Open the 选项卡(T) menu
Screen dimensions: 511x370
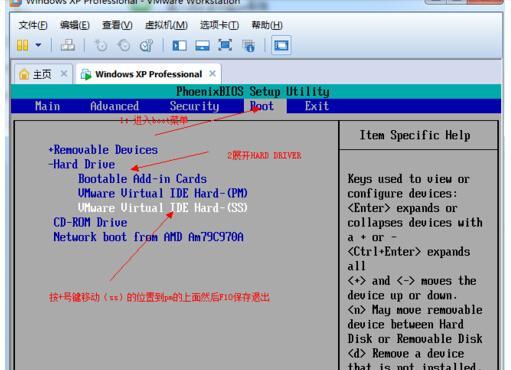219,25
